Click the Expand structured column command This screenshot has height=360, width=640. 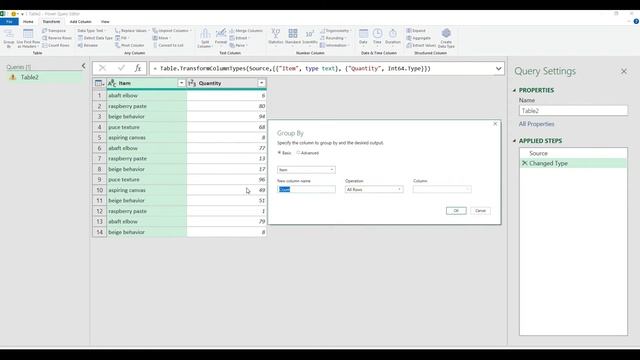click(416, 31)
